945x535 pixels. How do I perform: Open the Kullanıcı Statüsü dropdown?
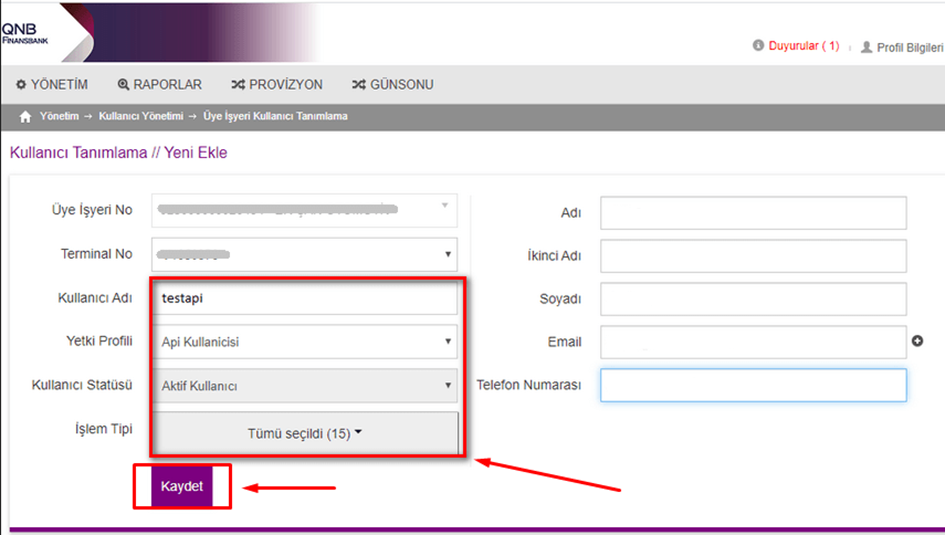click(x=304, y=386)
